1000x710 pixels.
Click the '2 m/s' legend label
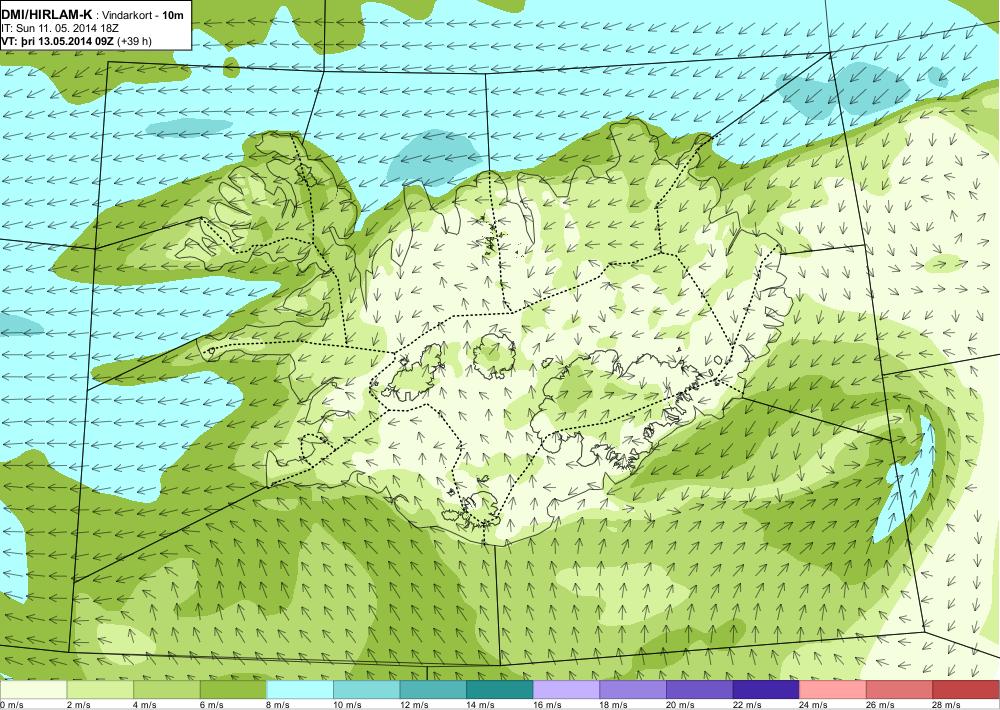78,705
